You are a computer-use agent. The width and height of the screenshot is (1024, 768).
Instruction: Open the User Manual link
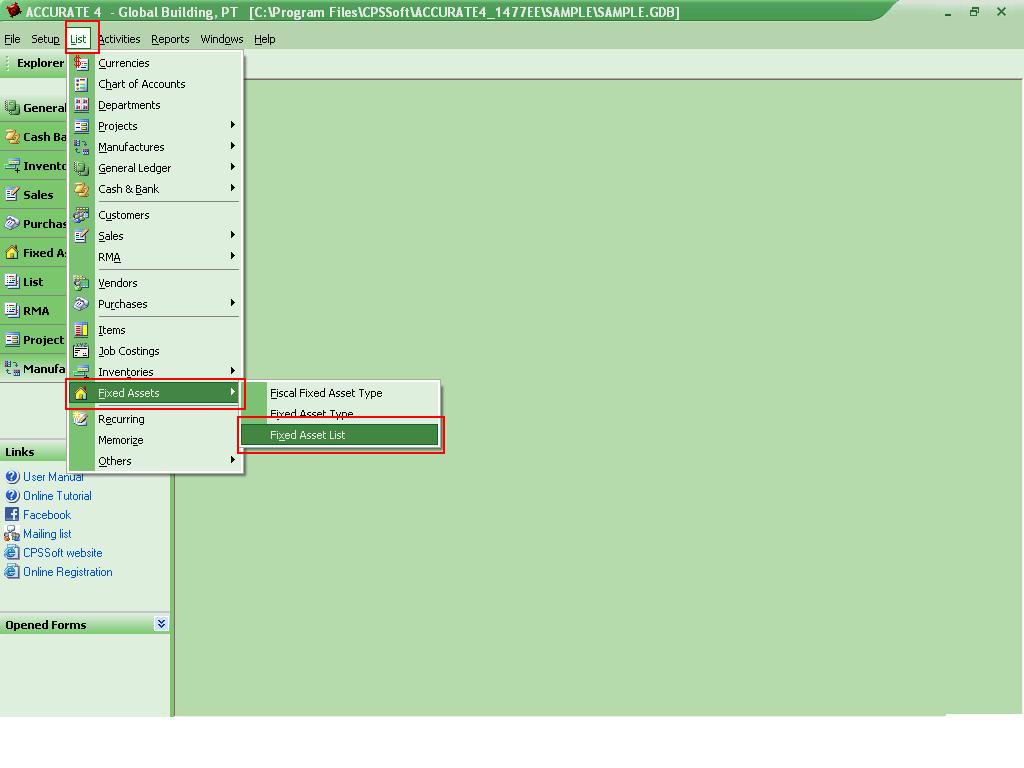click(51, 477)
